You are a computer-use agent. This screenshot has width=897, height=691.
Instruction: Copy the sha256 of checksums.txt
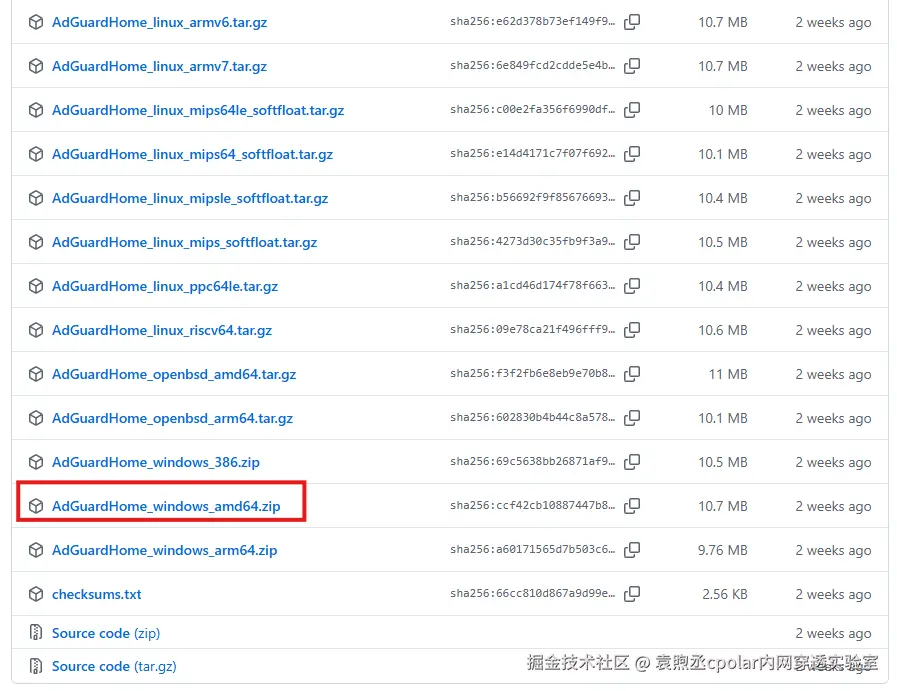pos(632,594)
